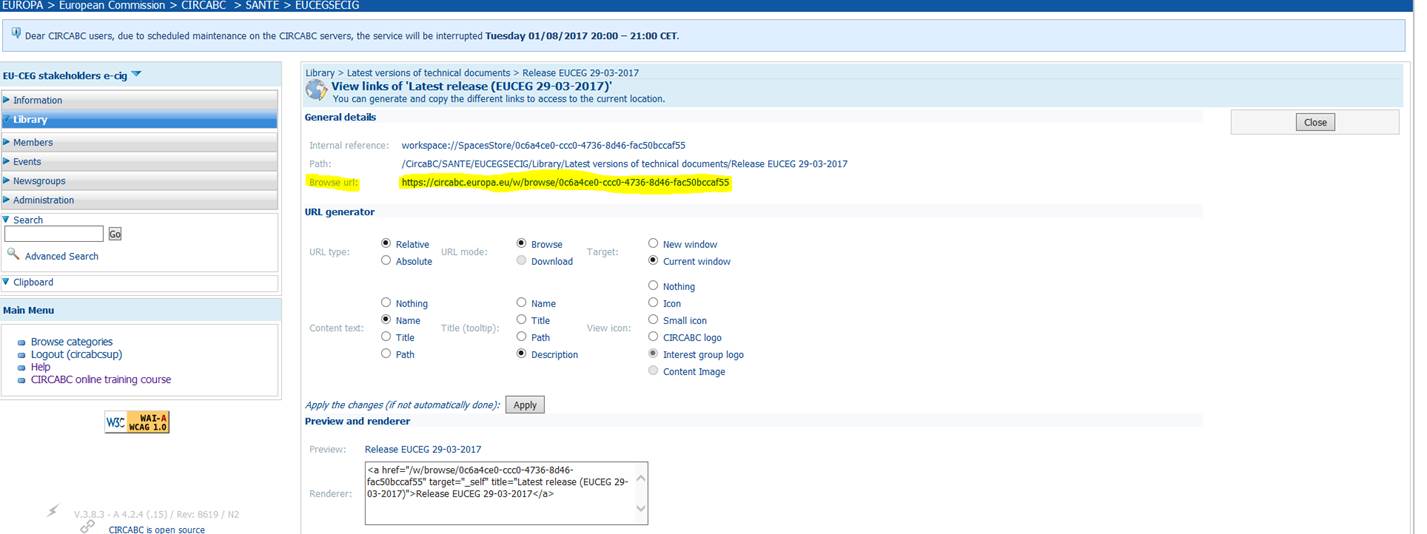
Task: Set Title tooltip to Description
Action: pos(521,353)
